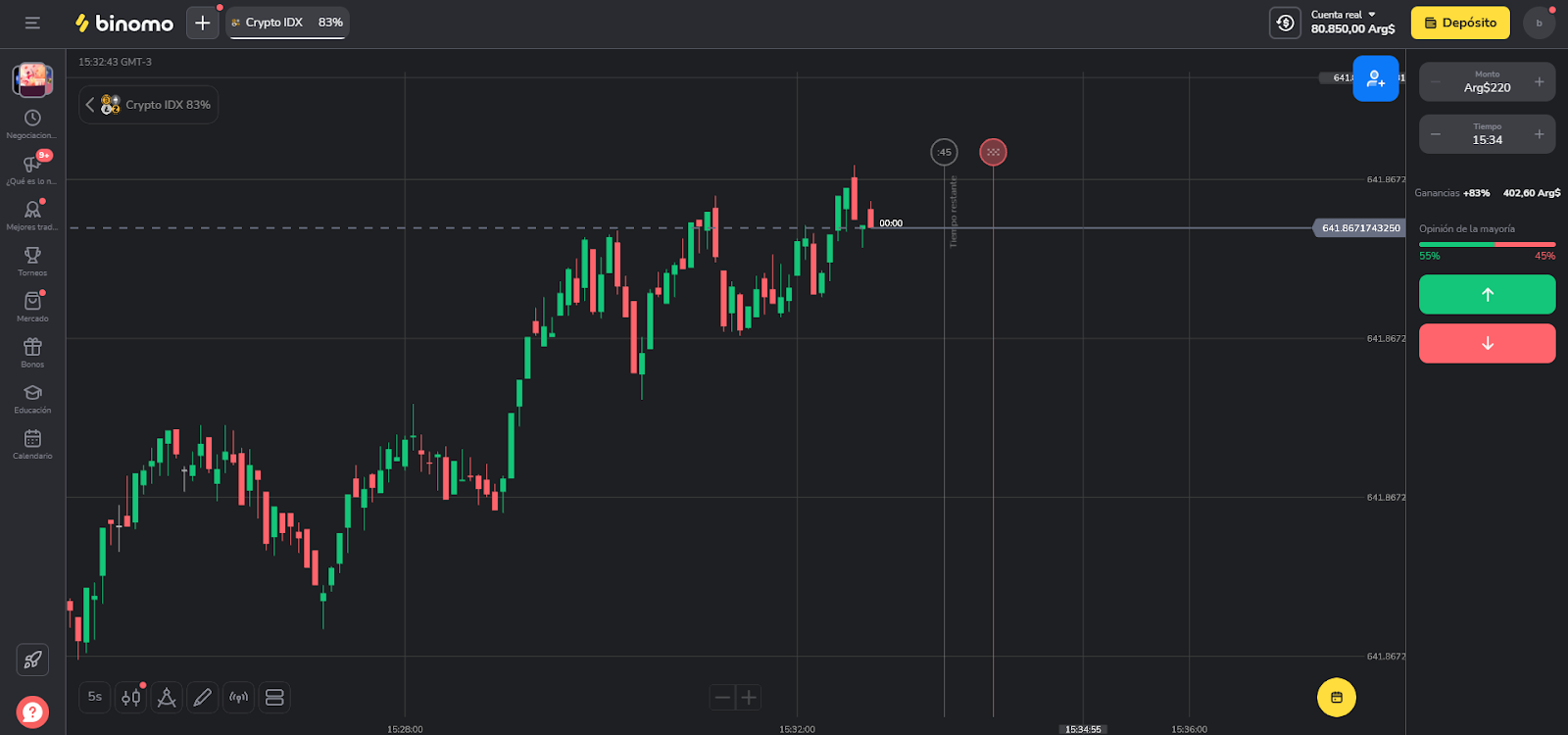Add a new asset tab
This screenshot has width=1568, height=735.
203,23
